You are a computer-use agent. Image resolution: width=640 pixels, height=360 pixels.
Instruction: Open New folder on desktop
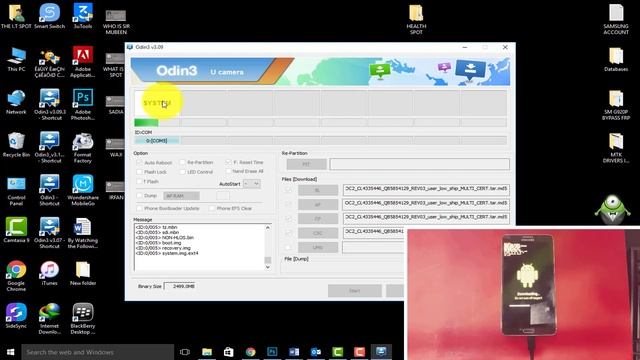(82, 273)
